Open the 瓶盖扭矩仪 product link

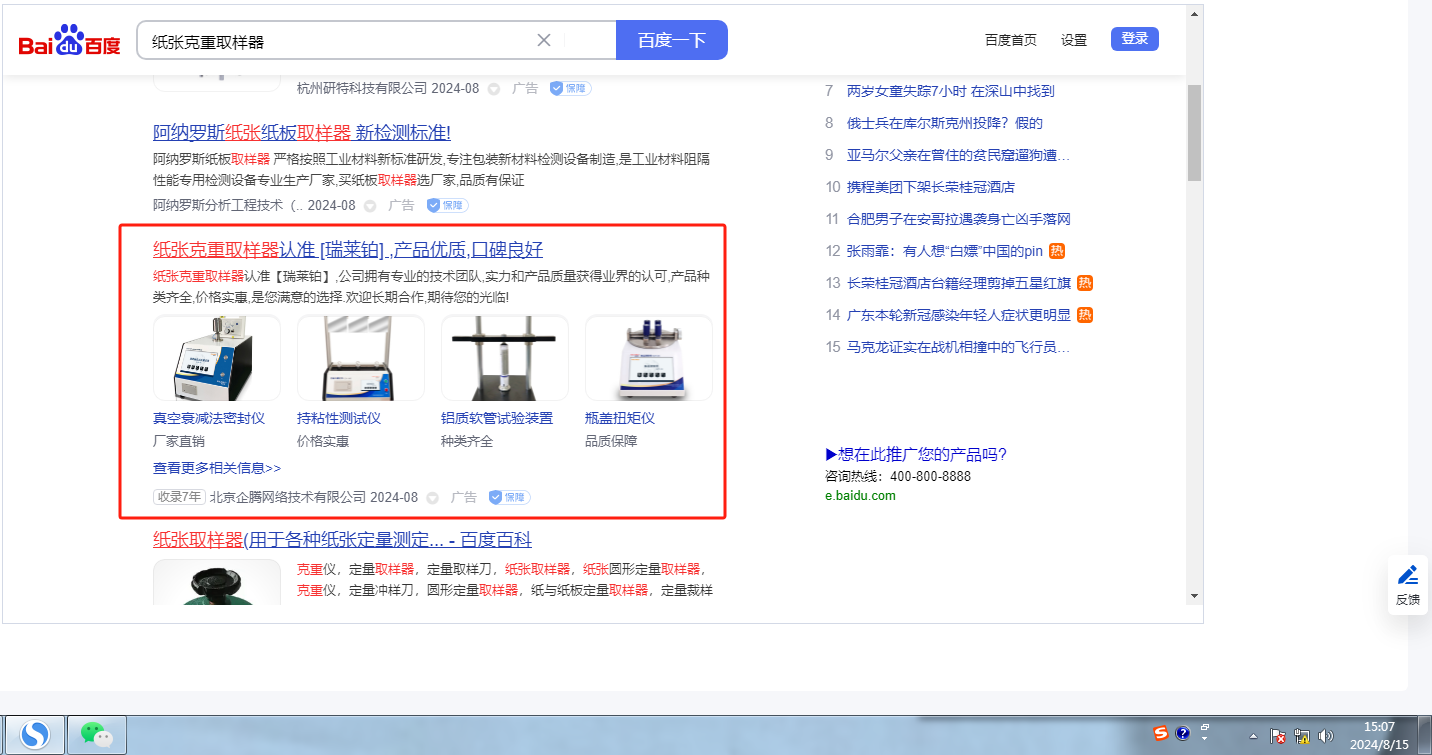(x=620, y=418)
